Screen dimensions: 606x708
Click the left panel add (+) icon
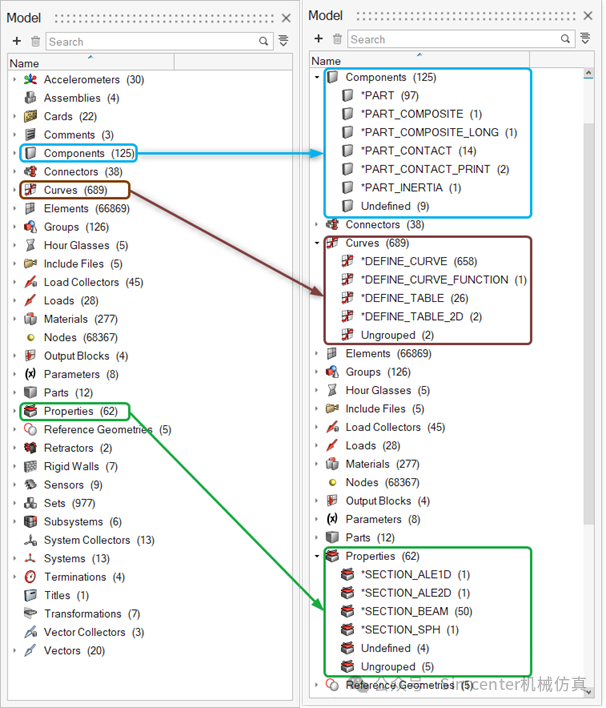(x=17, y=42)
